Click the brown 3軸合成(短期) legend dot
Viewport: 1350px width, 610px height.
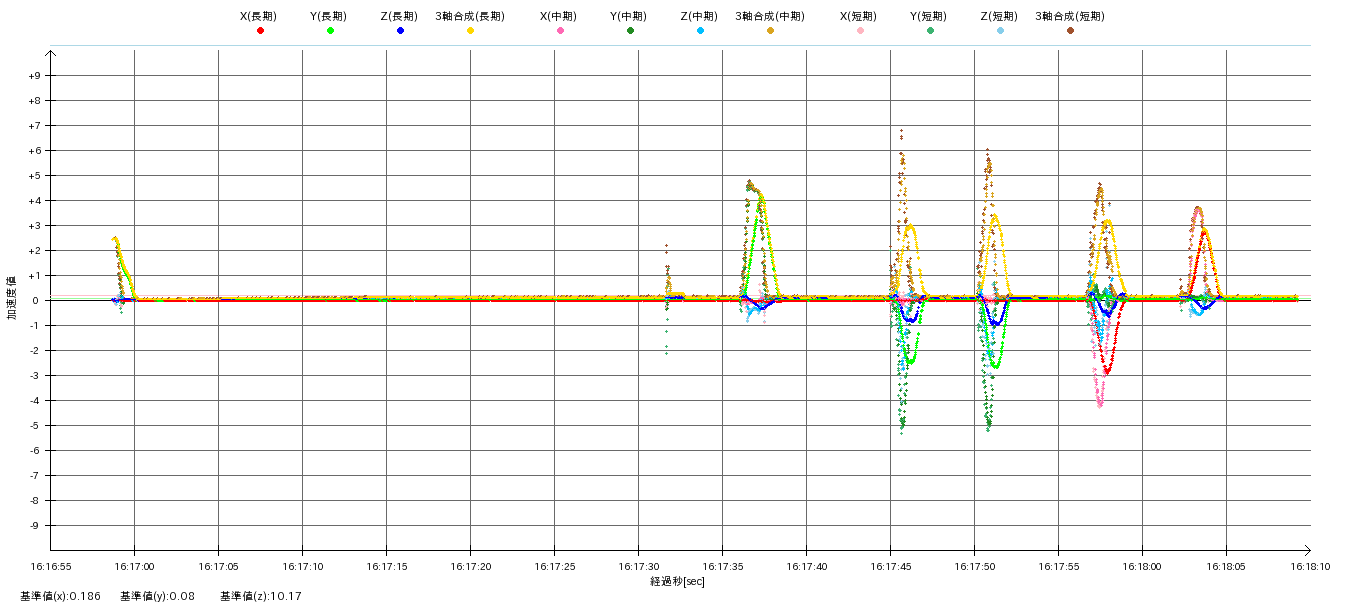pos(1070,31)
